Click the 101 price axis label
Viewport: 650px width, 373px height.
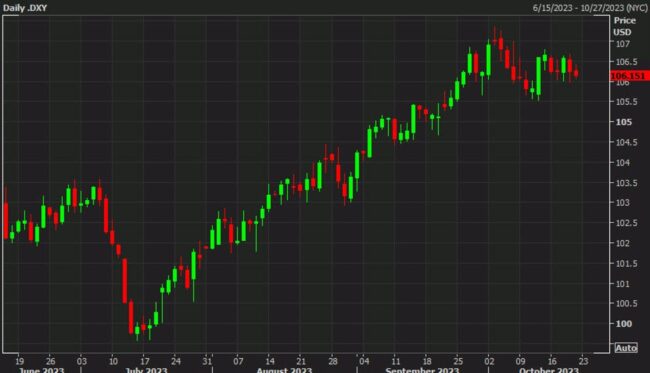(623, 284)
